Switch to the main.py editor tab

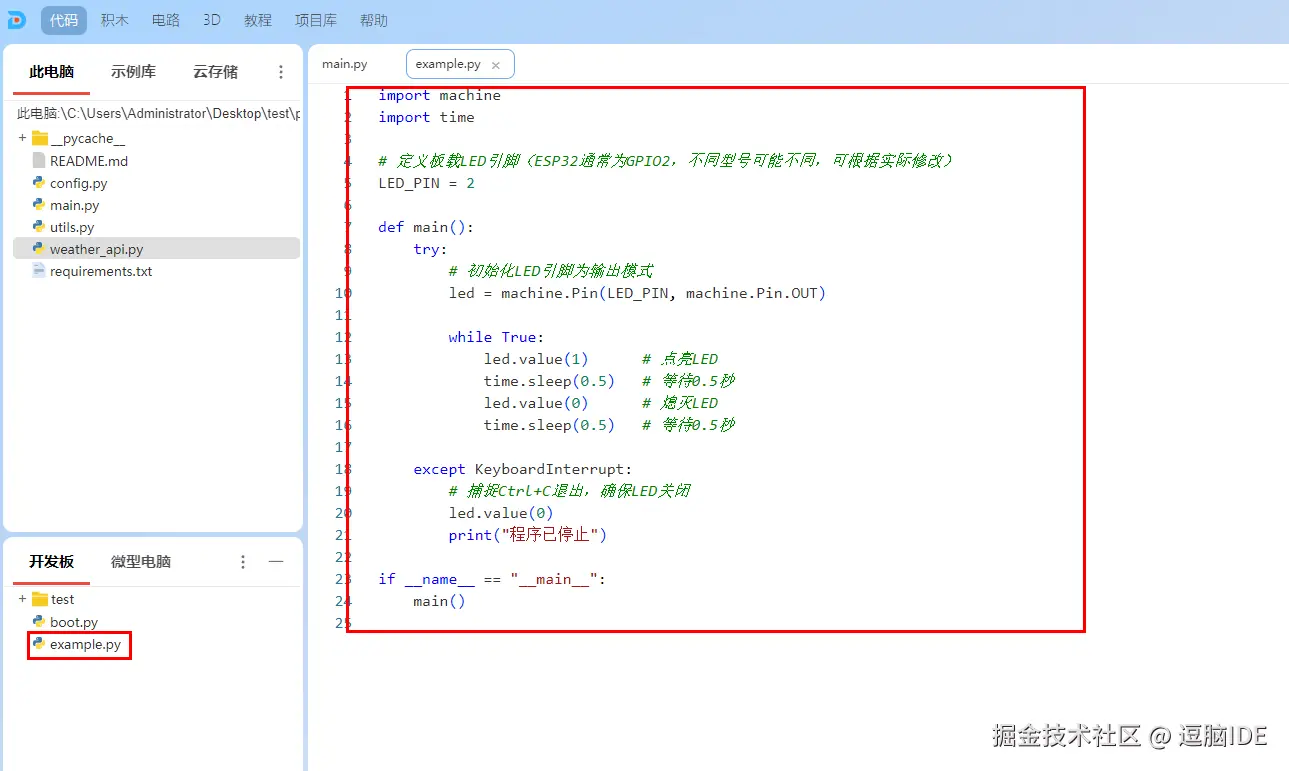[345, 64]
